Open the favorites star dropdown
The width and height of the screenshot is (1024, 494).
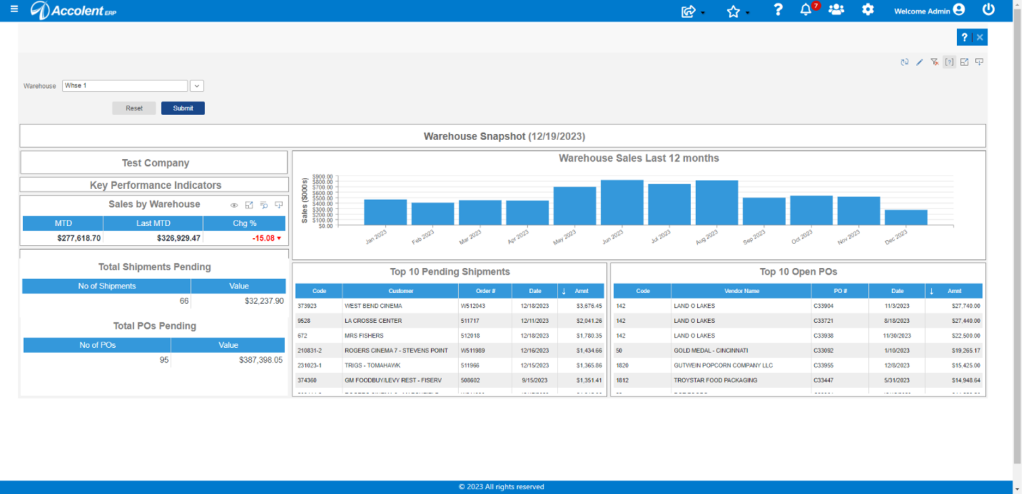(x=737, y=11)
